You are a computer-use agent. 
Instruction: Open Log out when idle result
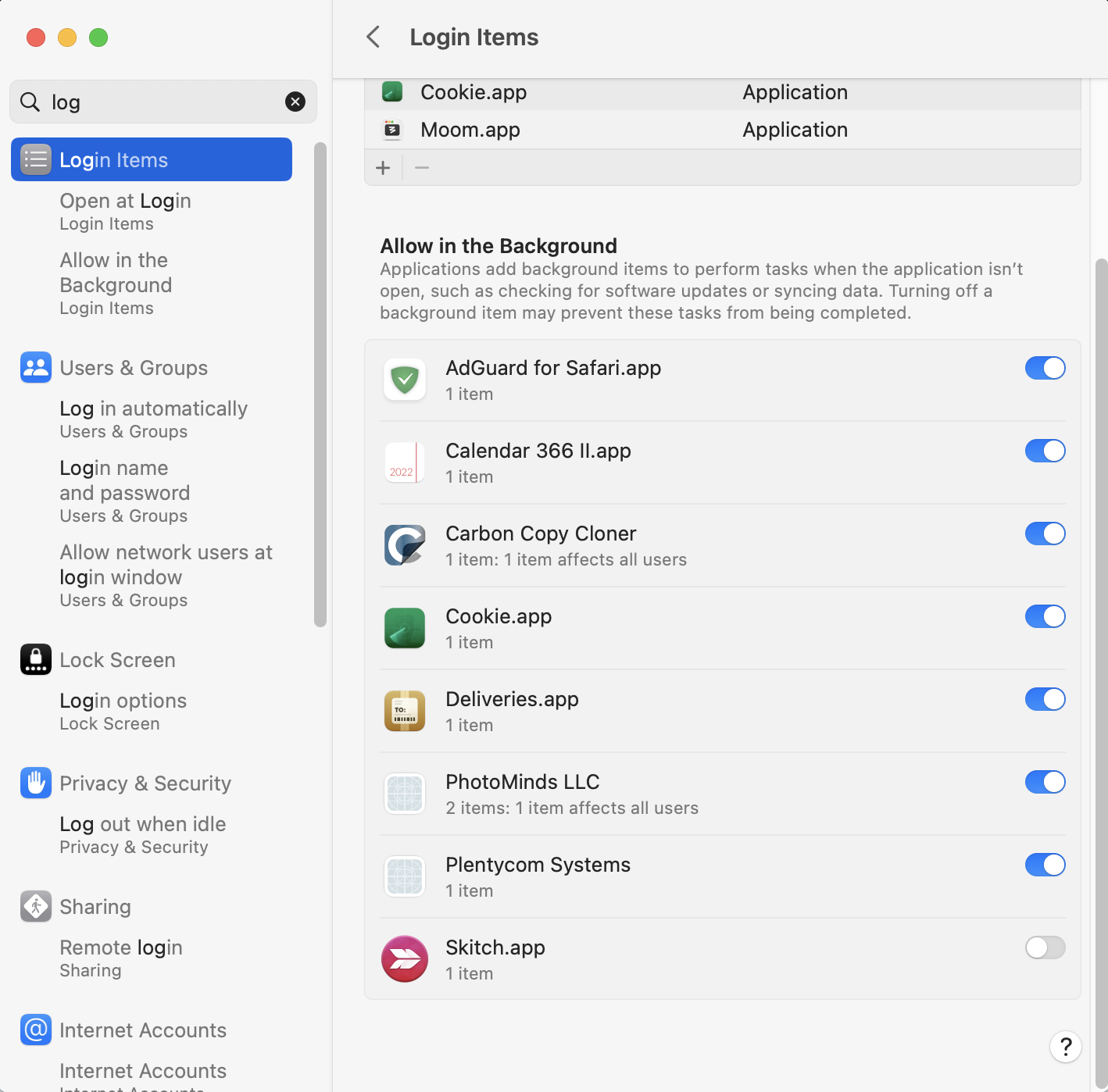pyautogui.click(x=143, y=835)
